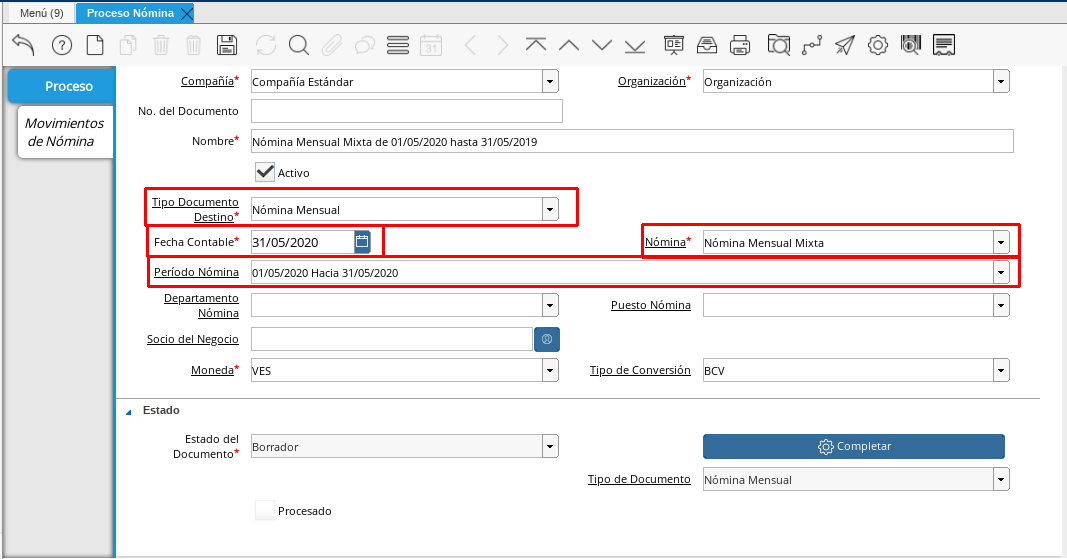Toggle the Procesado checkbox

[265, 510]
